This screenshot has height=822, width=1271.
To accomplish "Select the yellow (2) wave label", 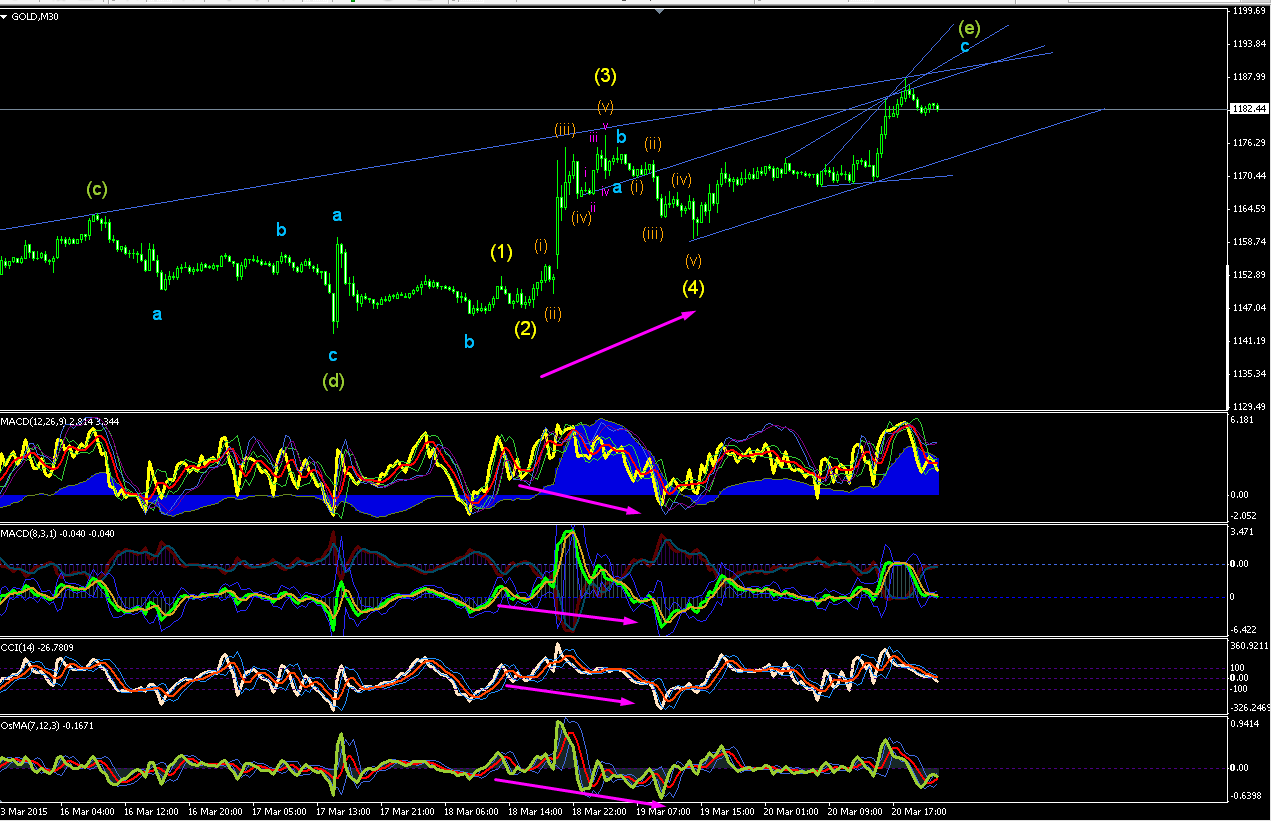I will tap(525, 328).
